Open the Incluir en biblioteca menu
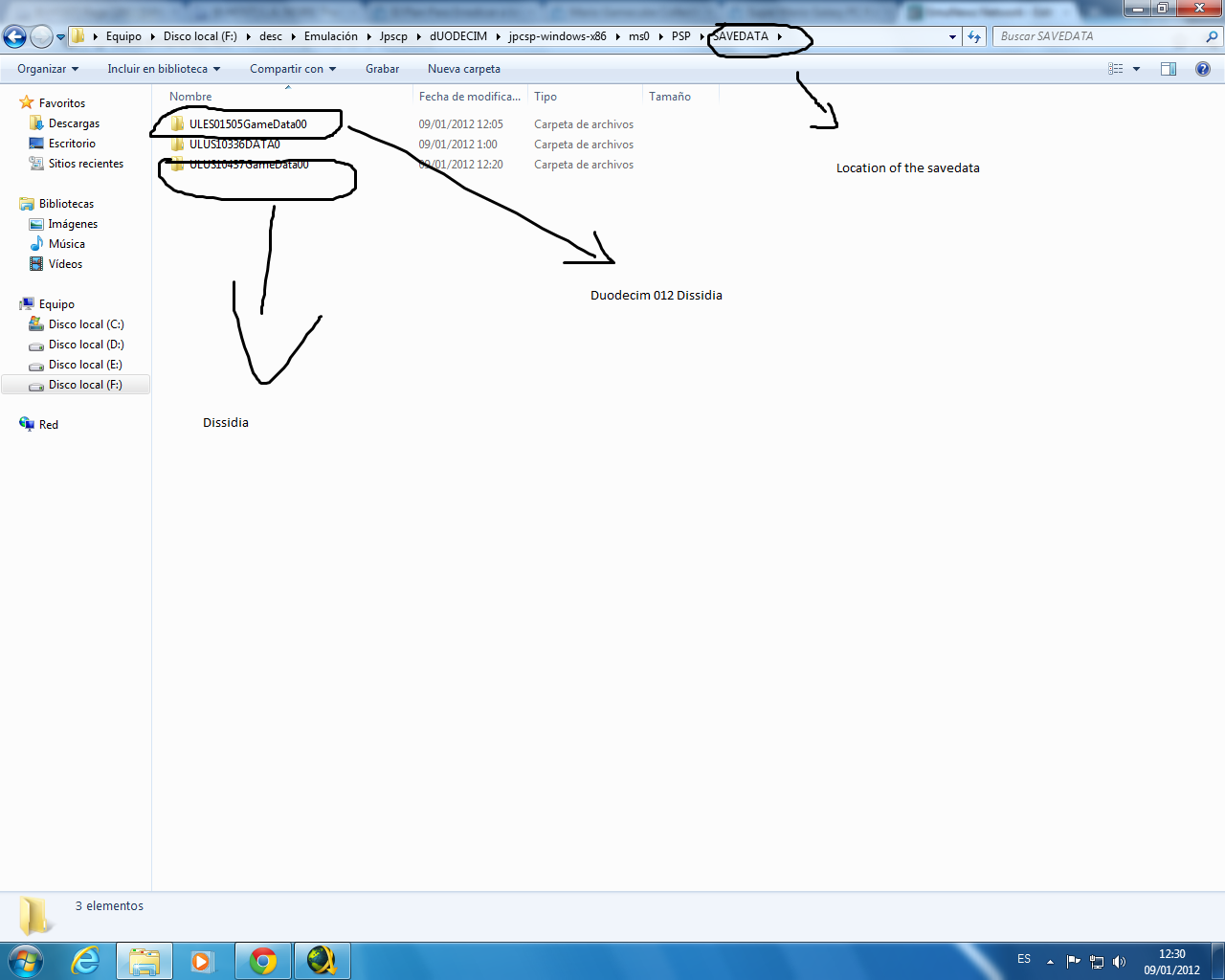 [164, 69]
